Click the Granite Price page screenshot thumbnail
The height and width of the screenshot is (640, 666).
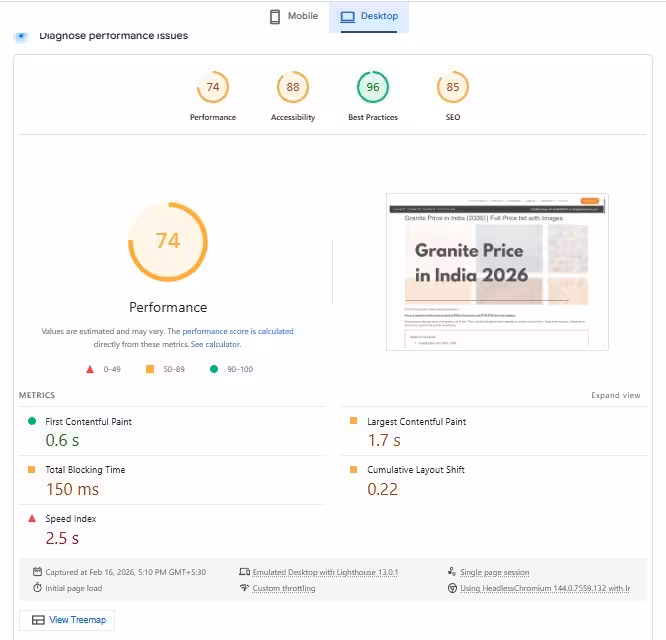click(x=497, y=272)
